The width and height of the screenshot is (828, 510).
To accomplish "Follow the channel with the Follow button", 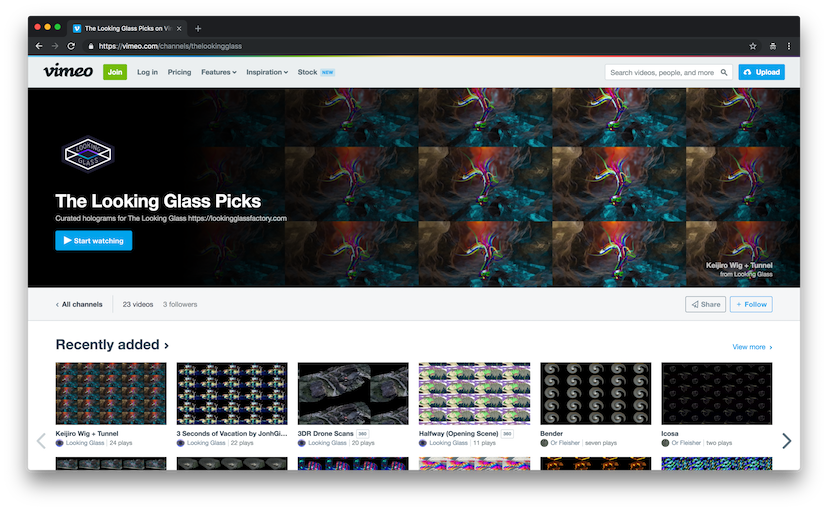I will pyautogui.click(x=751, y=304).
